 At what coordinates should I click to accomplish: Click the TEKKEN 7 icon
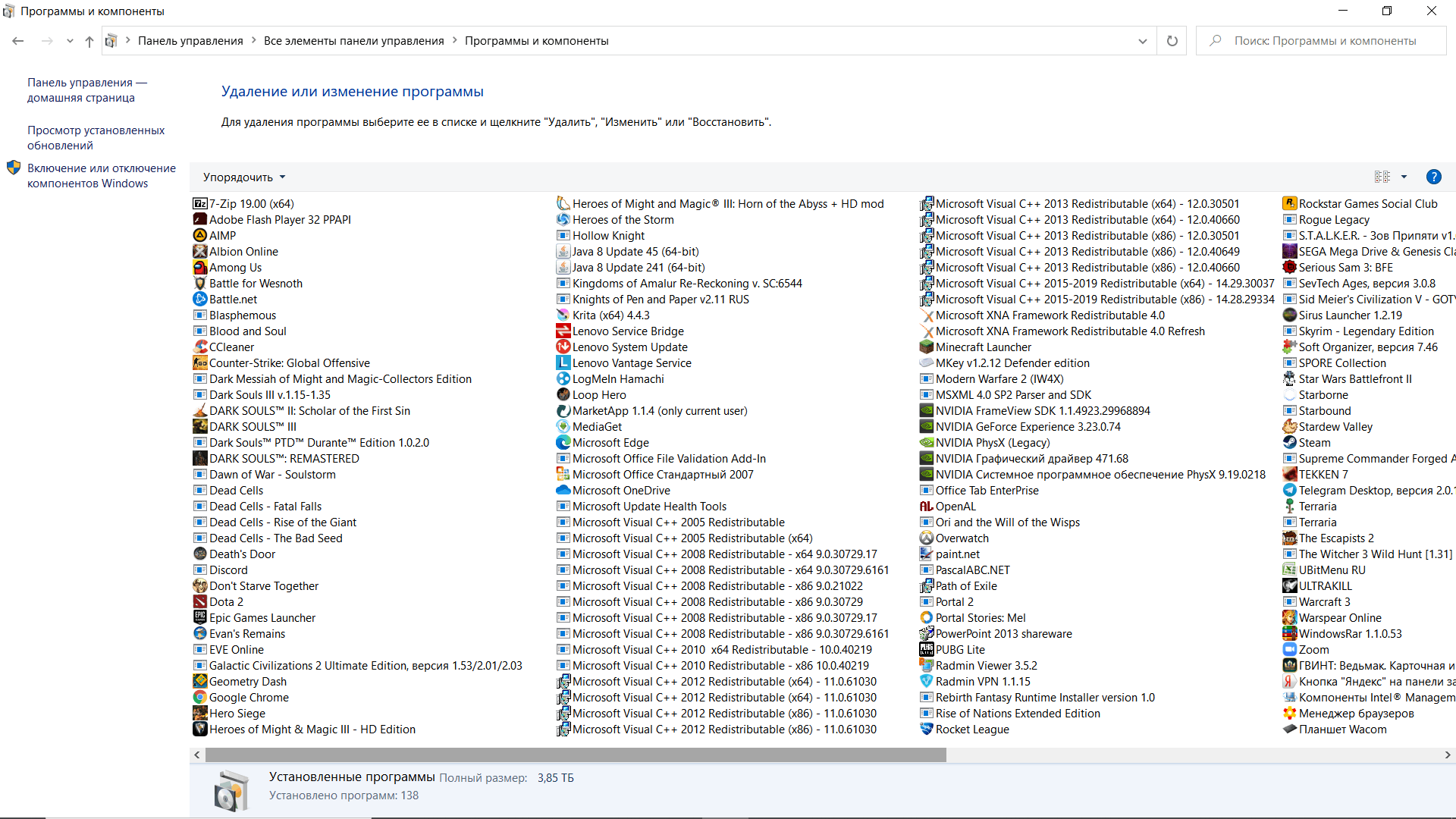click(x=1290, y=474)
